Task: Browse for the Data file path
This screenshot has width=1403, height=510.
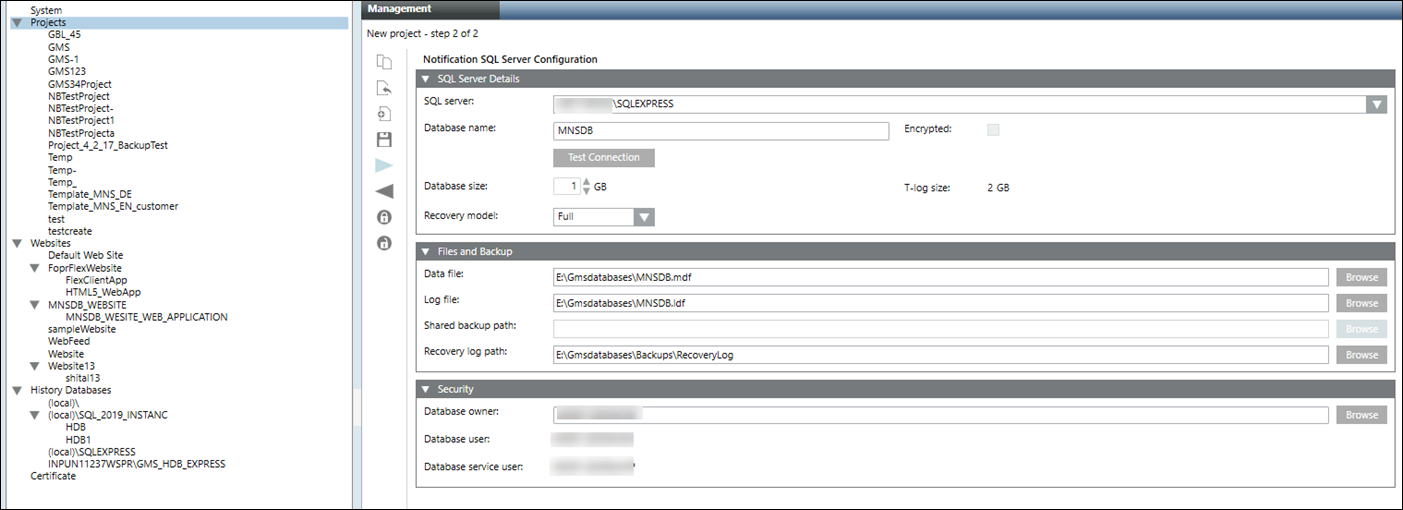Action: coord(1361,277)
